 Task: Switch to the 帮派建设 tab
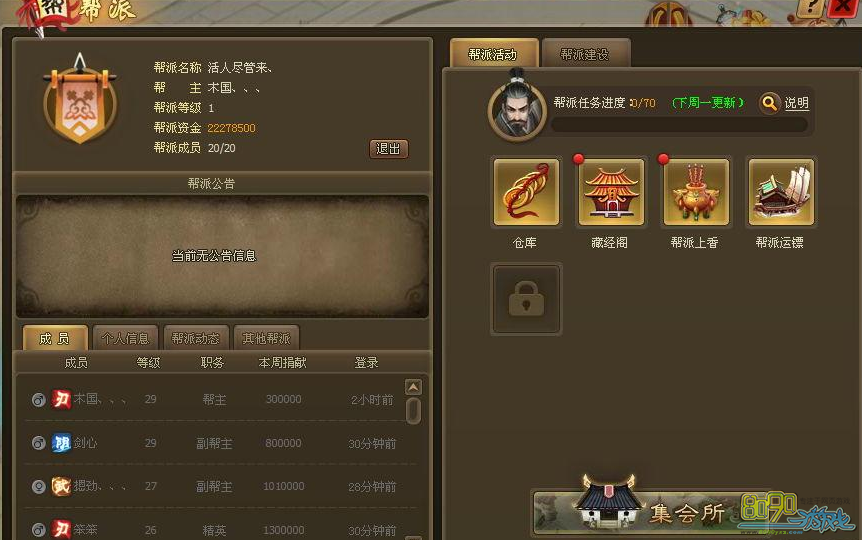[x=585, y=54]
